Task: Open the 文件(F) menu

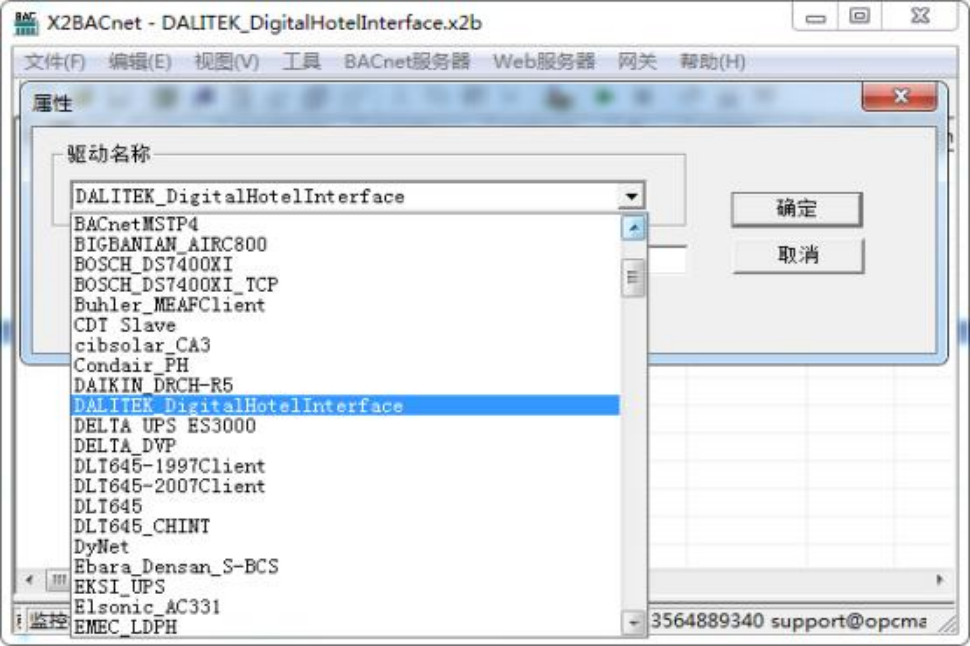Action: tap(54, 61)
